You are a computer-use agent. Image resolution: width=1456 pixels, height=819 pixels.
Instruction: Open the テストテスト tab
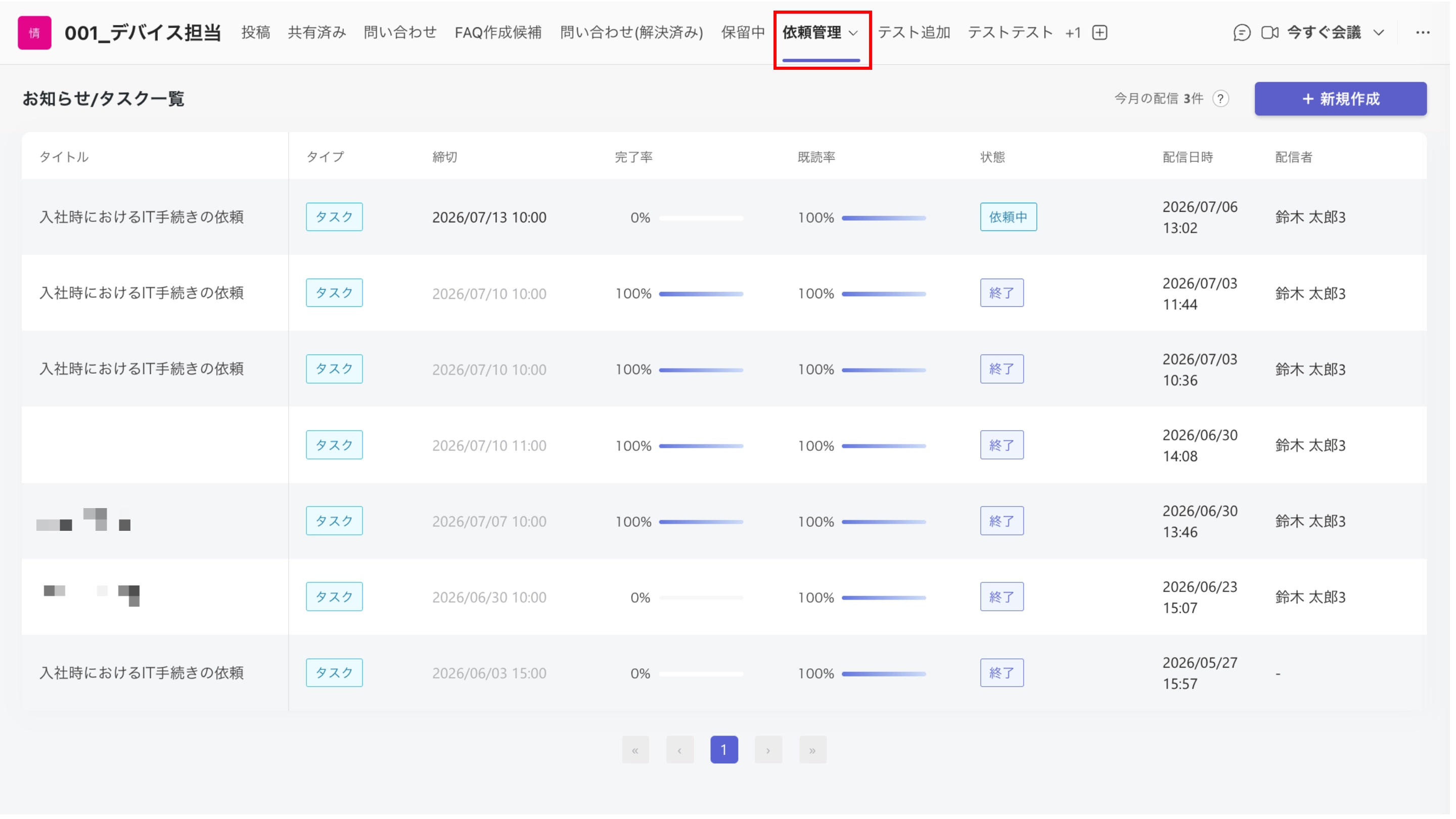1011,32
